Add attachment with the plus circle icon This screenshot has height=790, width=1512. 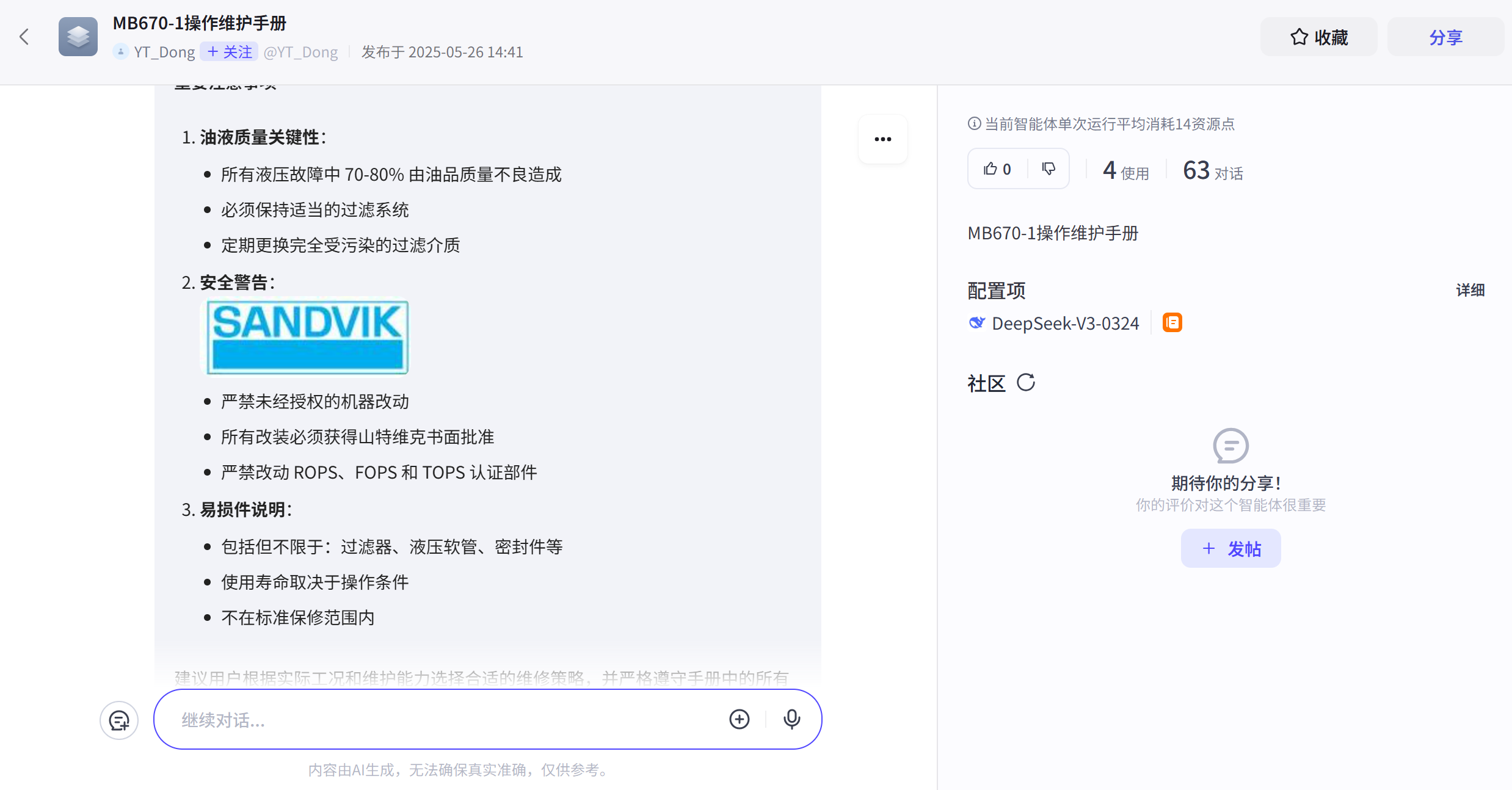(739, 719)
